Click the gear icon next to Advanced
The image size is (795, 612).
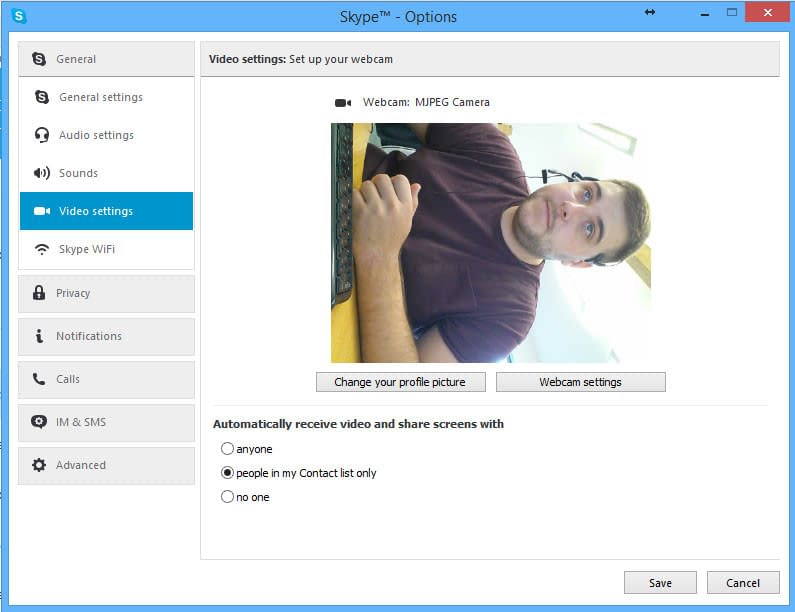point(39,465)
